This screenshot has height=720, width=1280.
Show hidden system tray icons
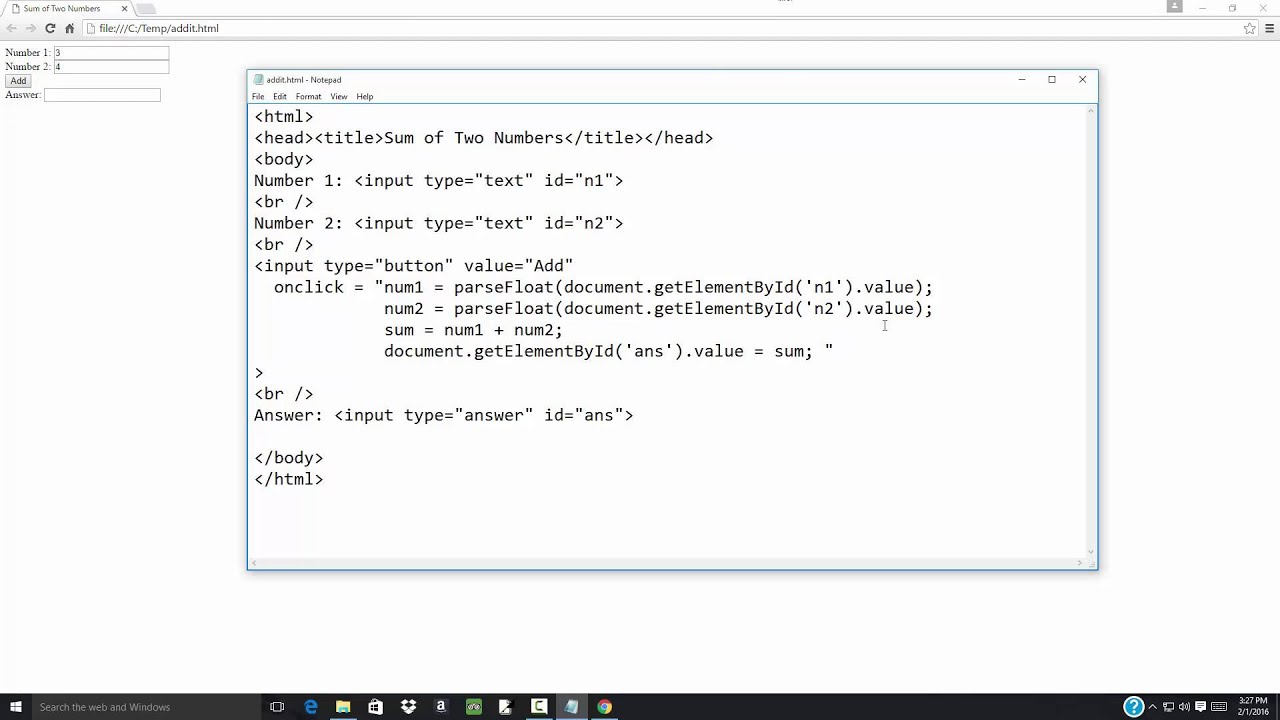1152,707
